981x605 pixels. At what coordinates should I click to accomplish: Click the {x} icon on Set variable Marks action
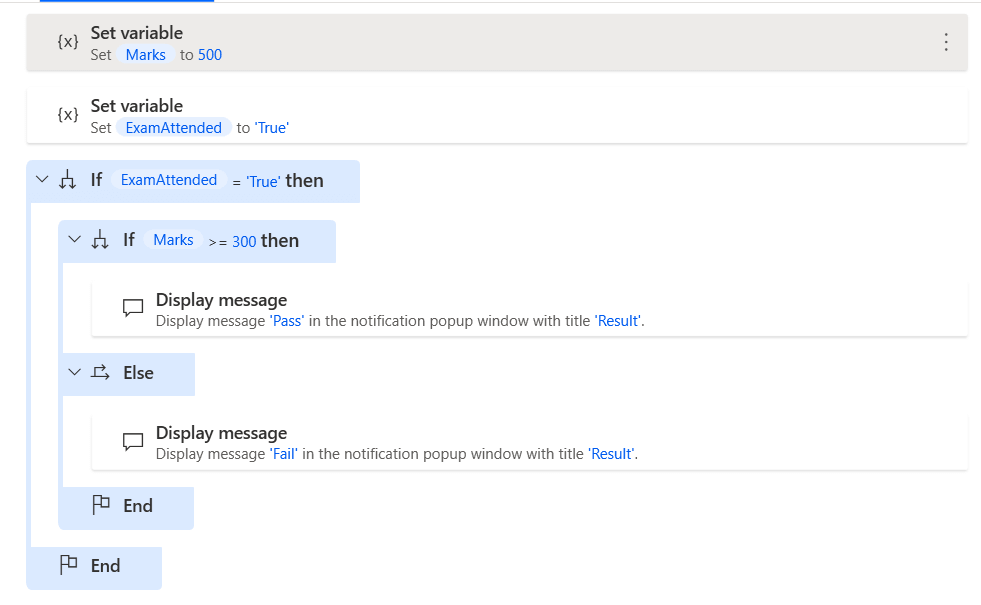click(x=67, y=42)
